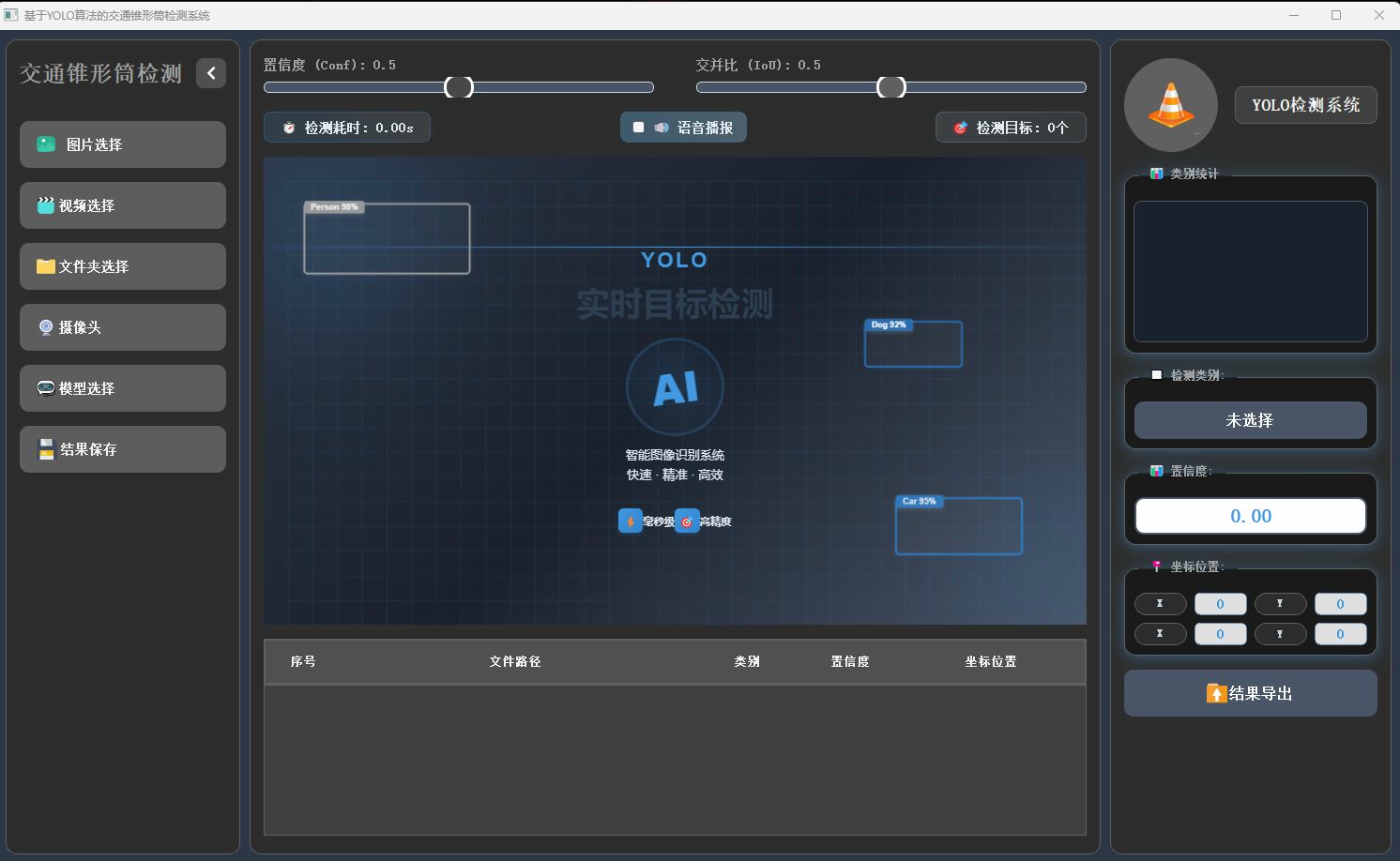Viewport: 1400px width, 861px height.
Task: Click the second-row Y coordinate label
Action: point(1280,634)
